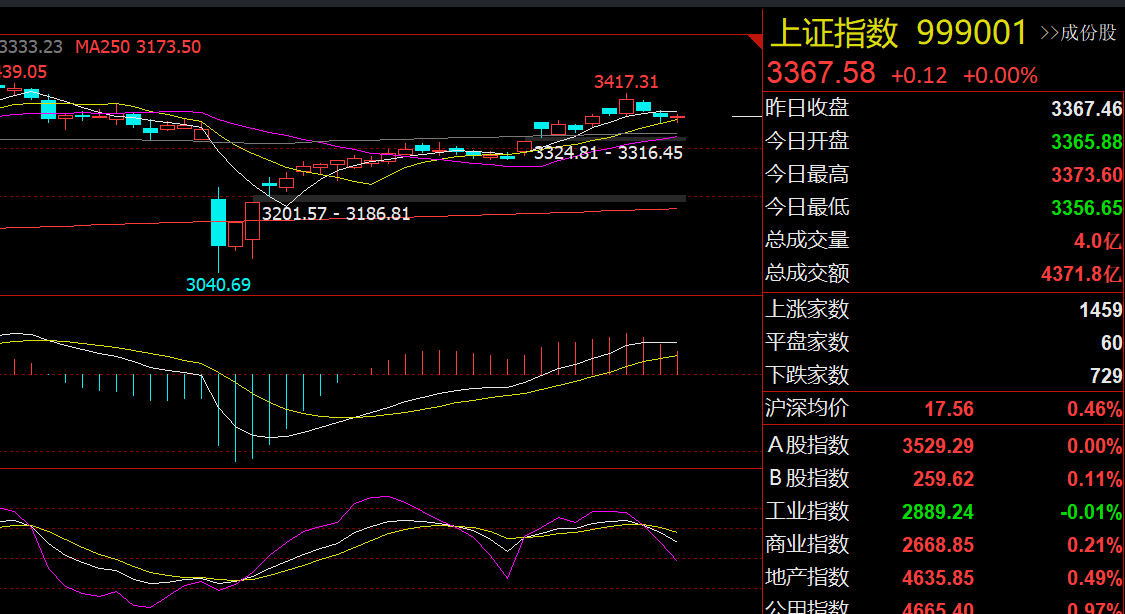Select the 上涨家数 row
Viewport: 1125px width, 614px height.
pos(943,310)
